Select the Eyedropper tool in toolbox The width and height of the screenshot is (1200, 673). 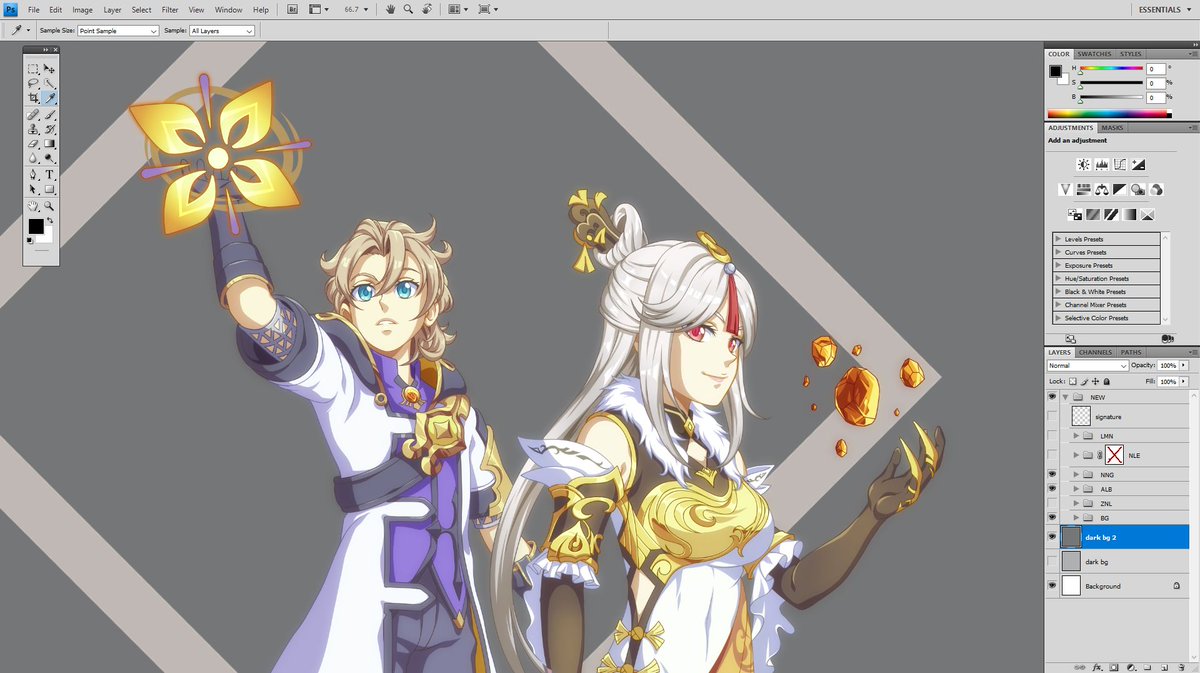coord(49,98)
